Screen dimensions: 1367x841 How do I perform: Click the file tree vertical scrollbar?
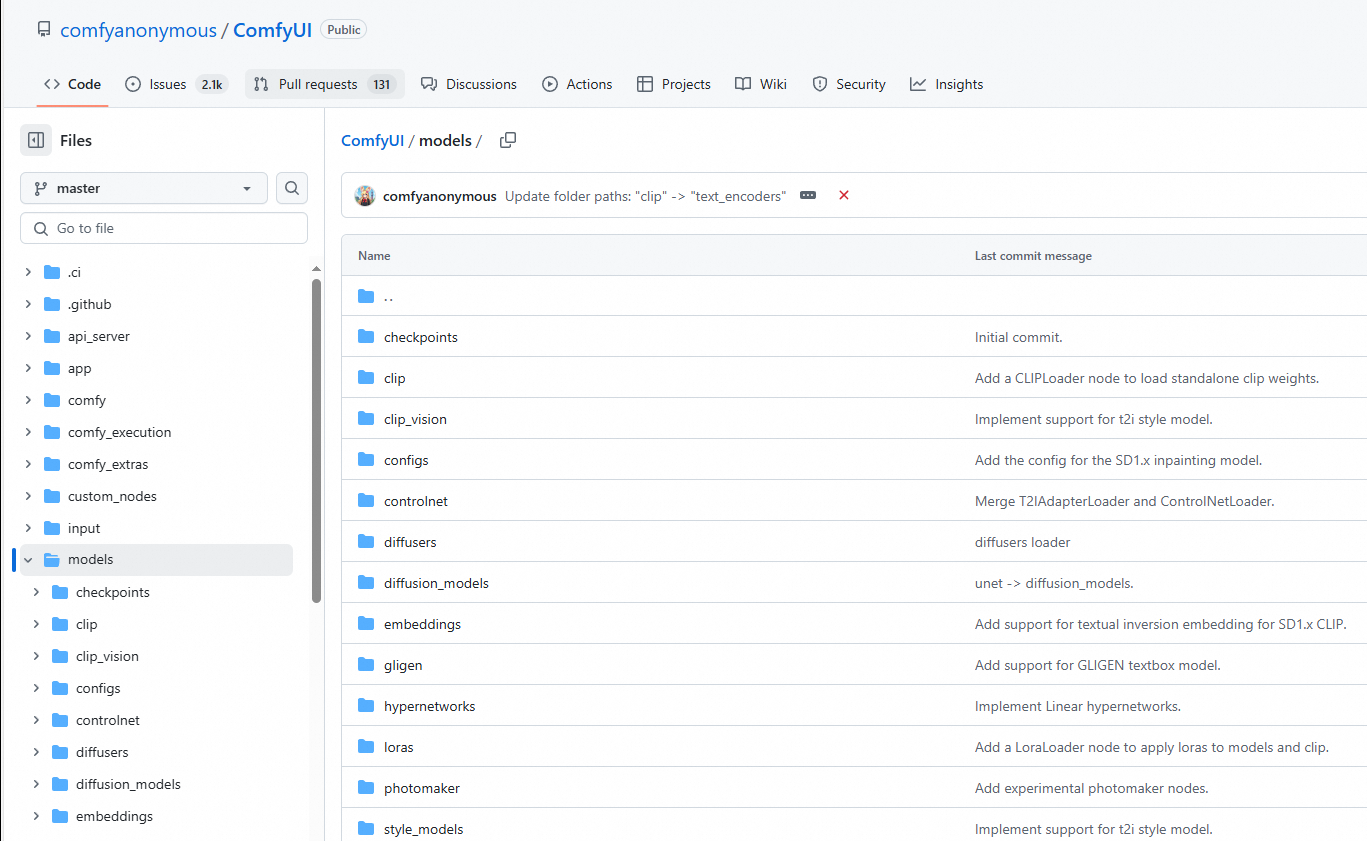317,440
